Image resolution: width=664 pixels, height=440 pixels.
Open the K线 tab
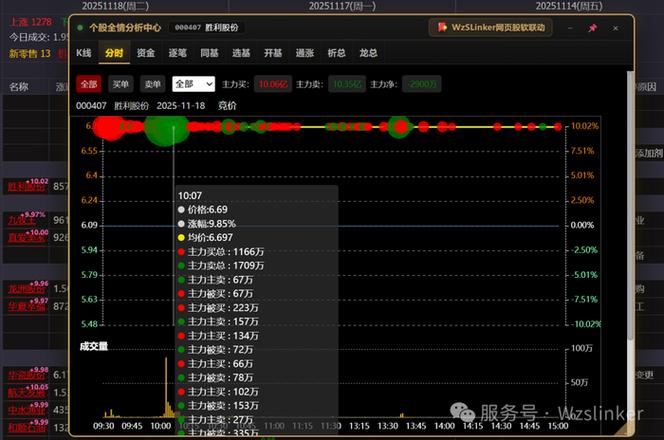point(84,53)
